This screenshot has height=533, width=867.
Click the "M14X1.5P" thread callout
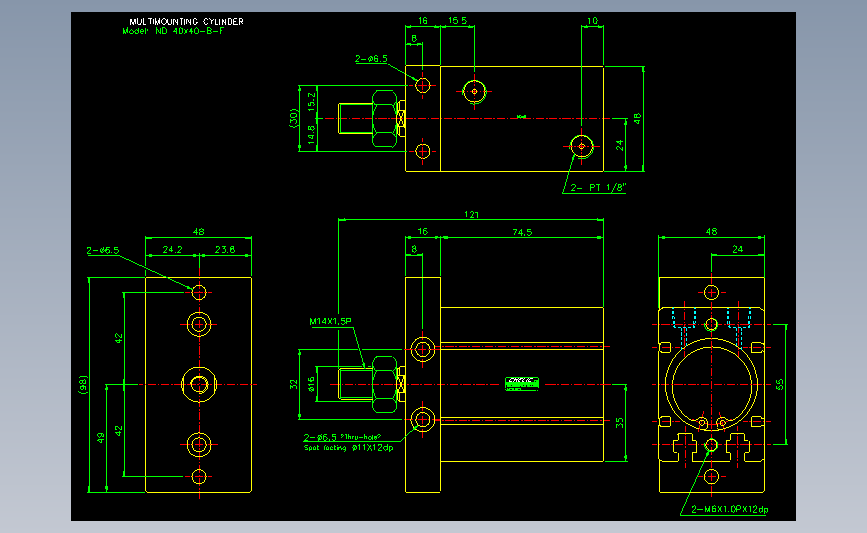(330, 321)
